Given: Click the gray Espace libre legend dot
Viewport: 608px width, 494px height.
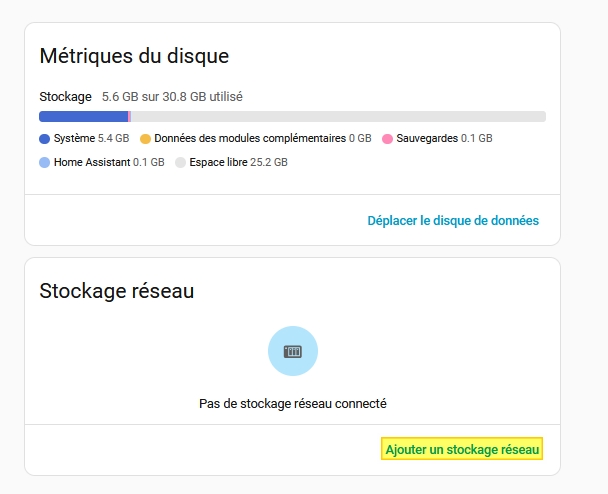Looking at the screenshot, I should (180, 162).
